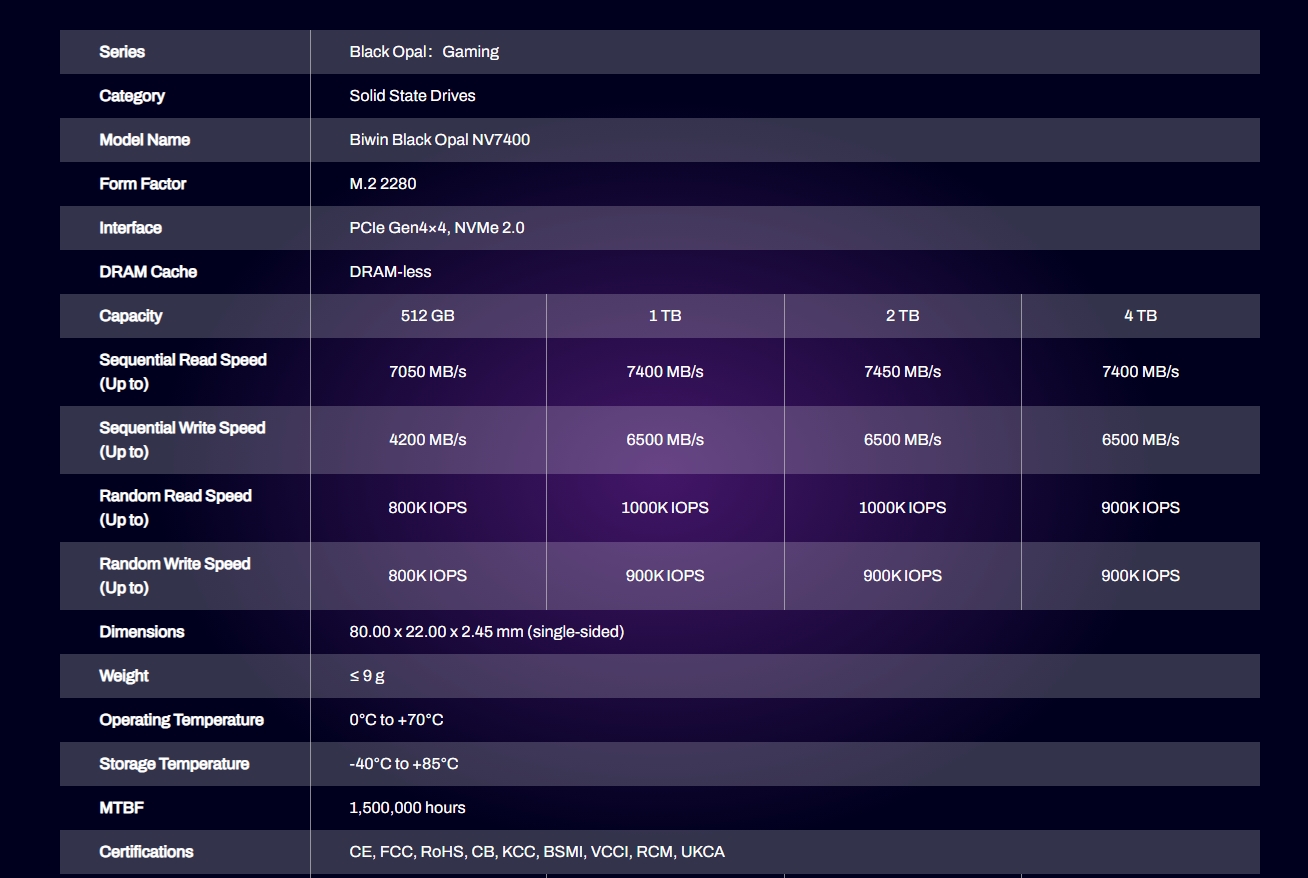Image resolution: width=1308 pixels, height=878 pixels.
Task: Select the 512 GB capacity cell
Action: tap(428, 316)
